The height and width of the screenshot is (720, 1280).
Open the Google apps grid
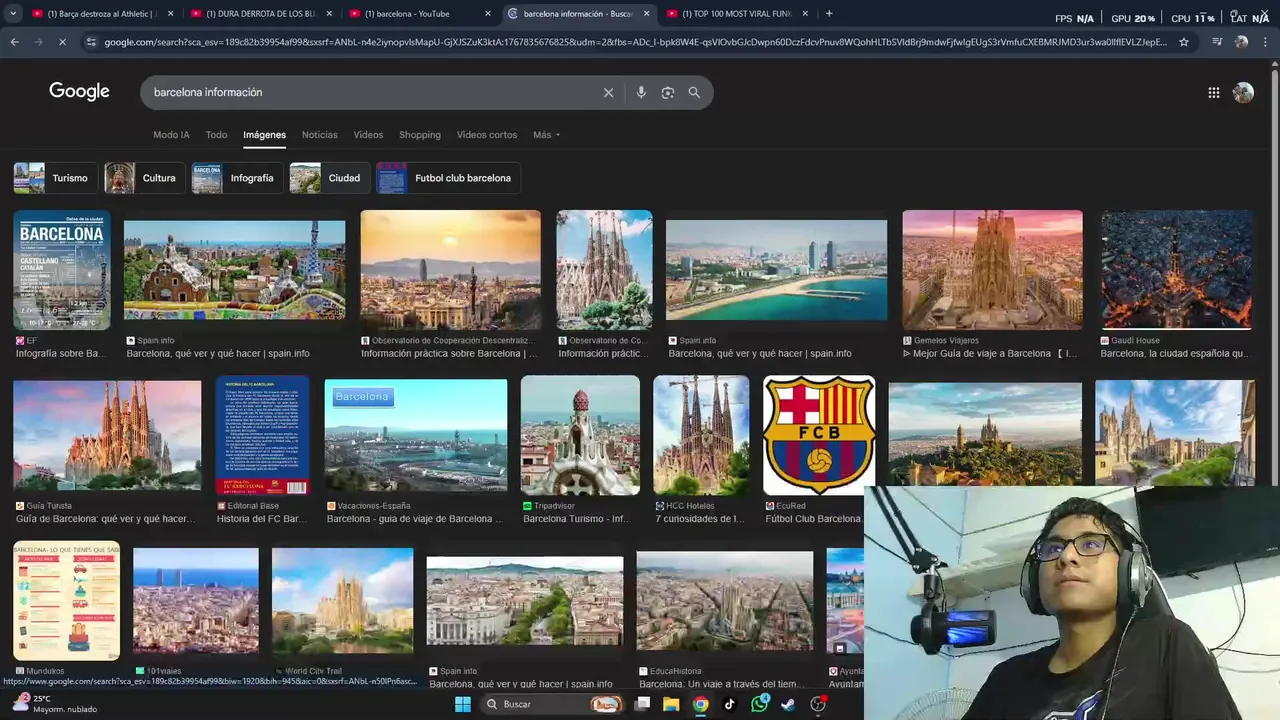point(1213,92)
